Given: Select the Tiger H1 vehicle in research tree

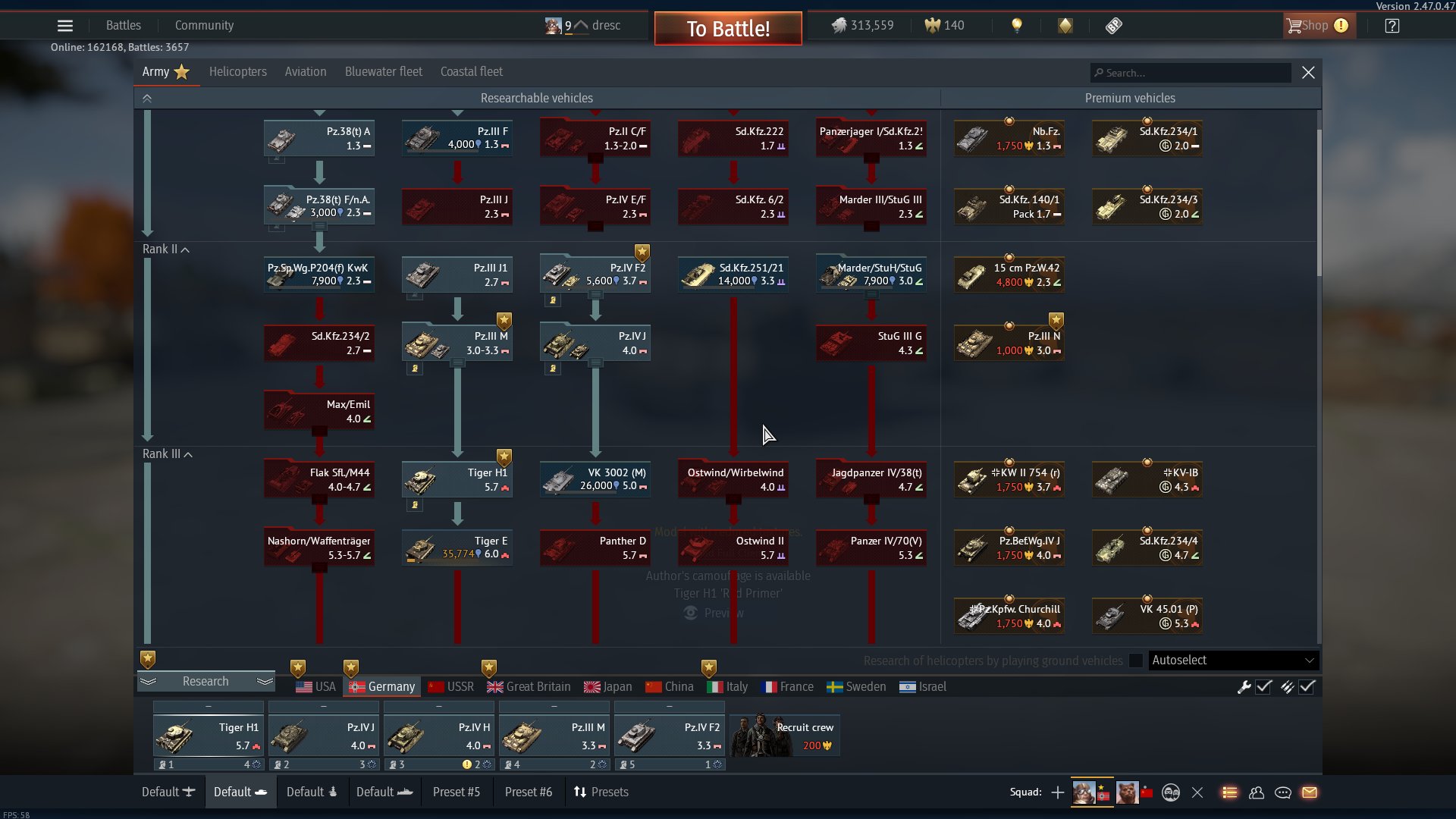Looking at the screenshot, I should click(x=457, y=479).
